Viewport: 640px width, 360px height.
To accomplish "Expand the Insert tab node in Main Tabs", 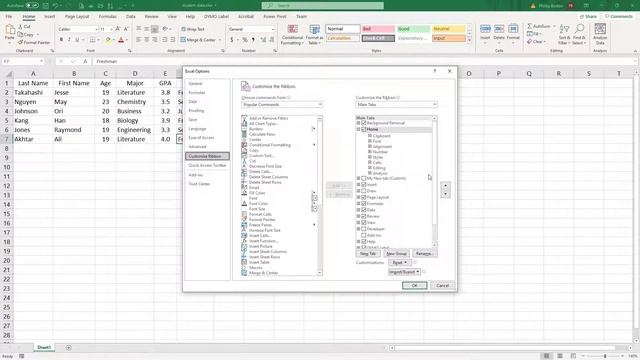I will point(358,184).
